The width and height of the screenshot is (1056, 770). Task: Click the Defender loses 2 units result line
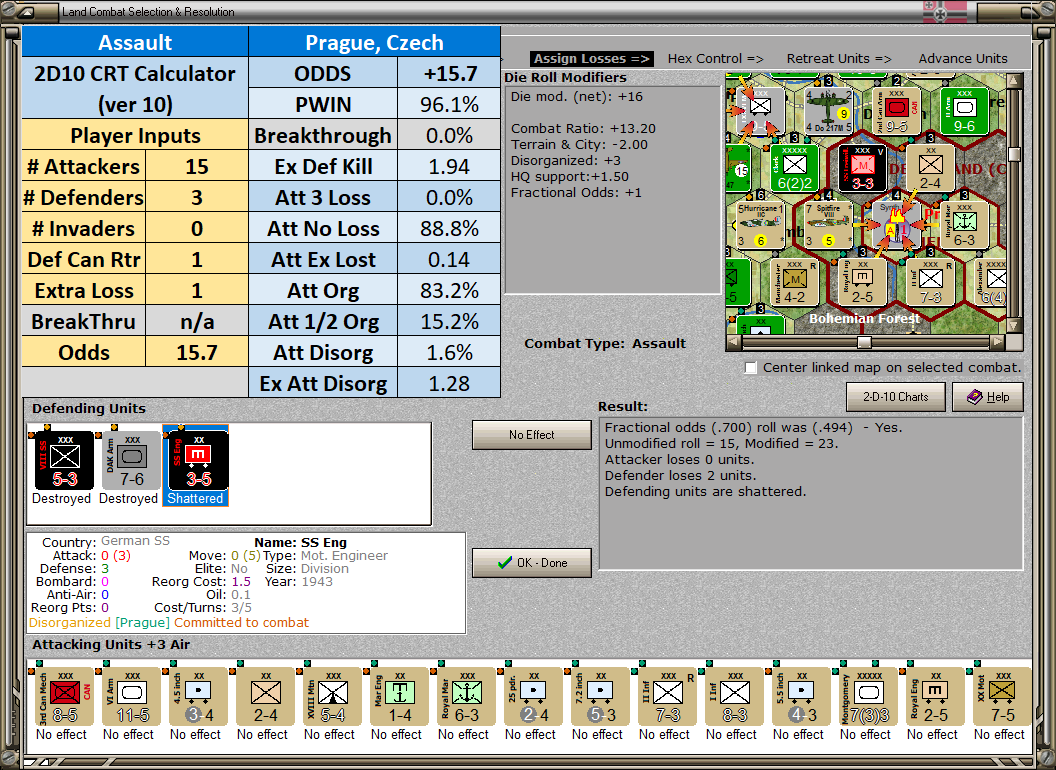[680, 476]
